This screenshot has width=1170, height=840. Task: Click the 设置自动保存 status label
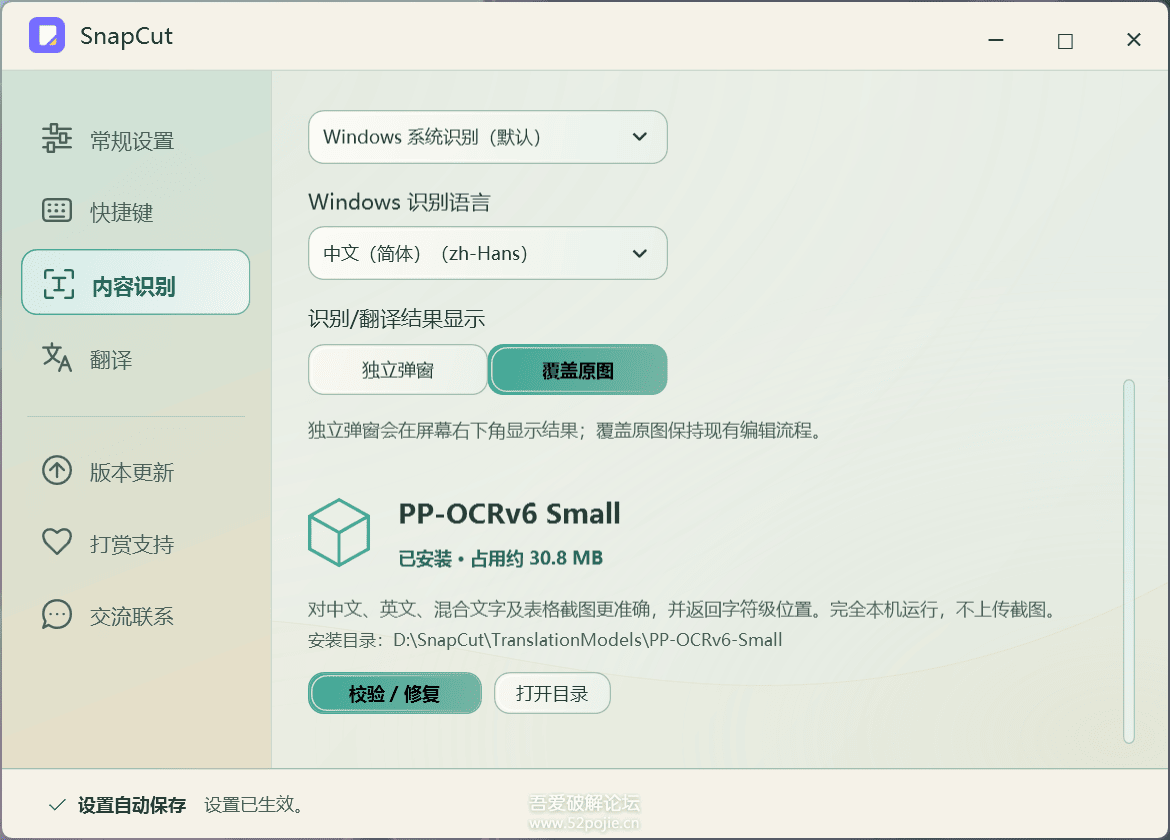[132, 805]
